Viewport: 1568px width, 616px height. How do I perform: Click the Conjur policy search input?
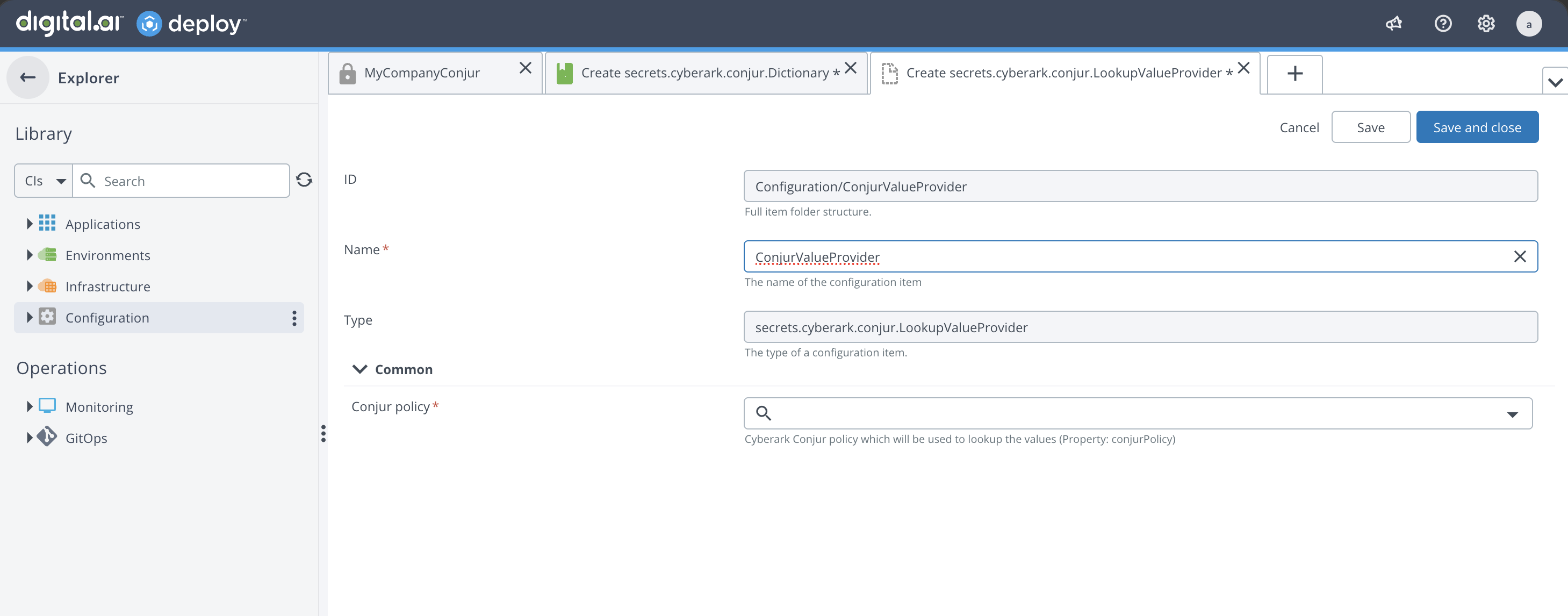click(1138, 413)
